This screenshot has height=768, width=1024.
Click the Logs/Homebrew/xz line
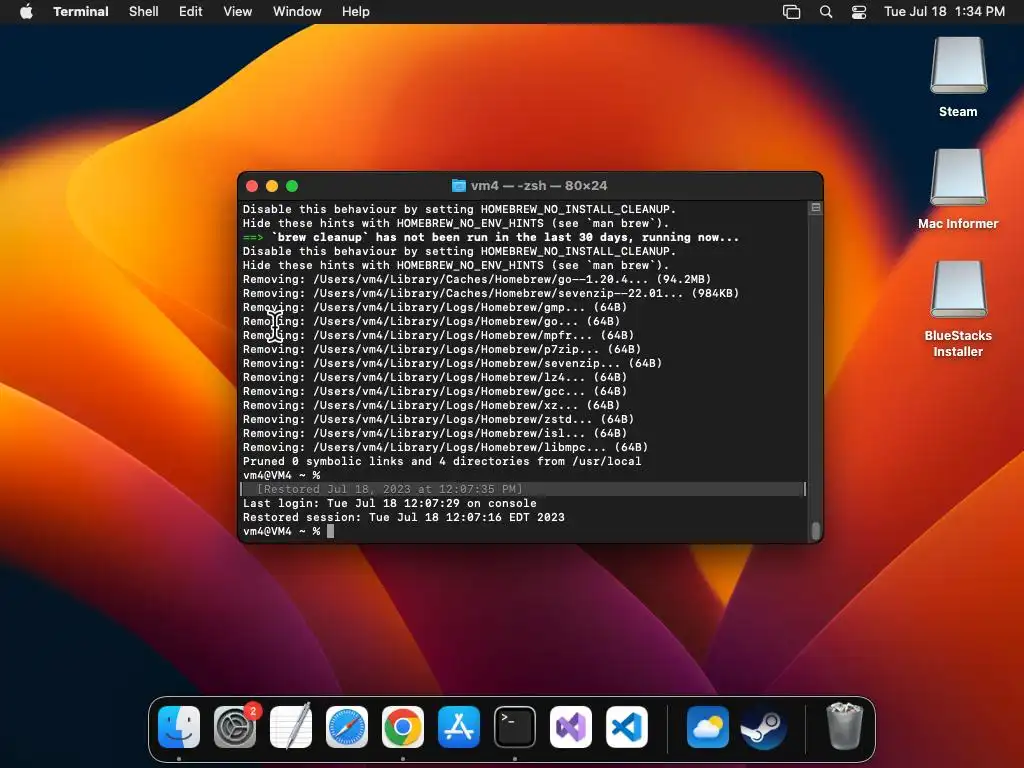432,406
